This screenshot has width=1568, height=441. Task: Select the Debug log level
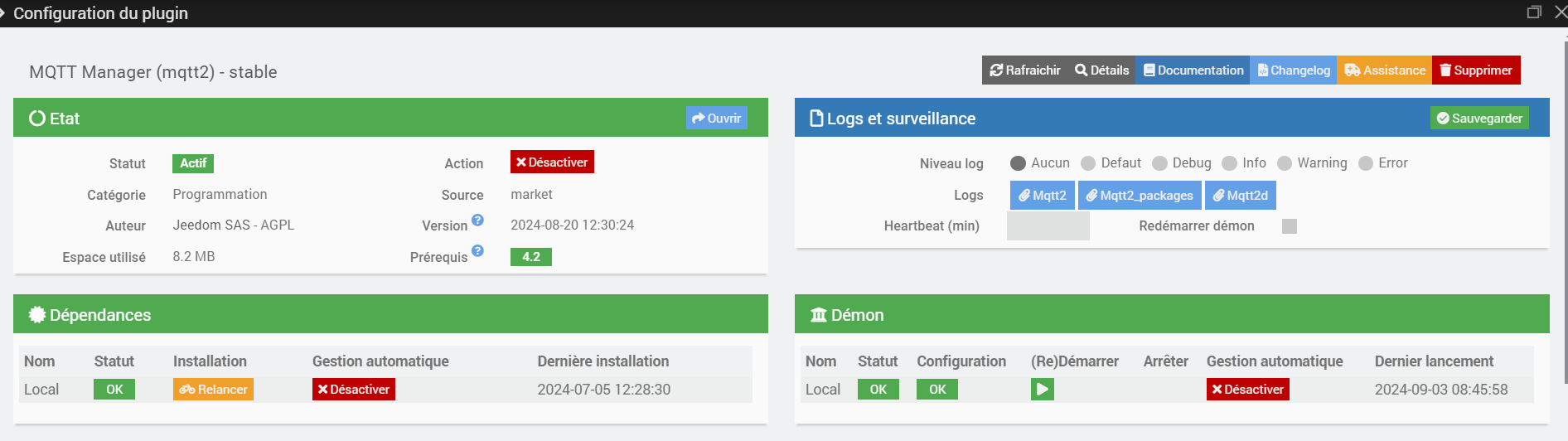click(1159, 163)
